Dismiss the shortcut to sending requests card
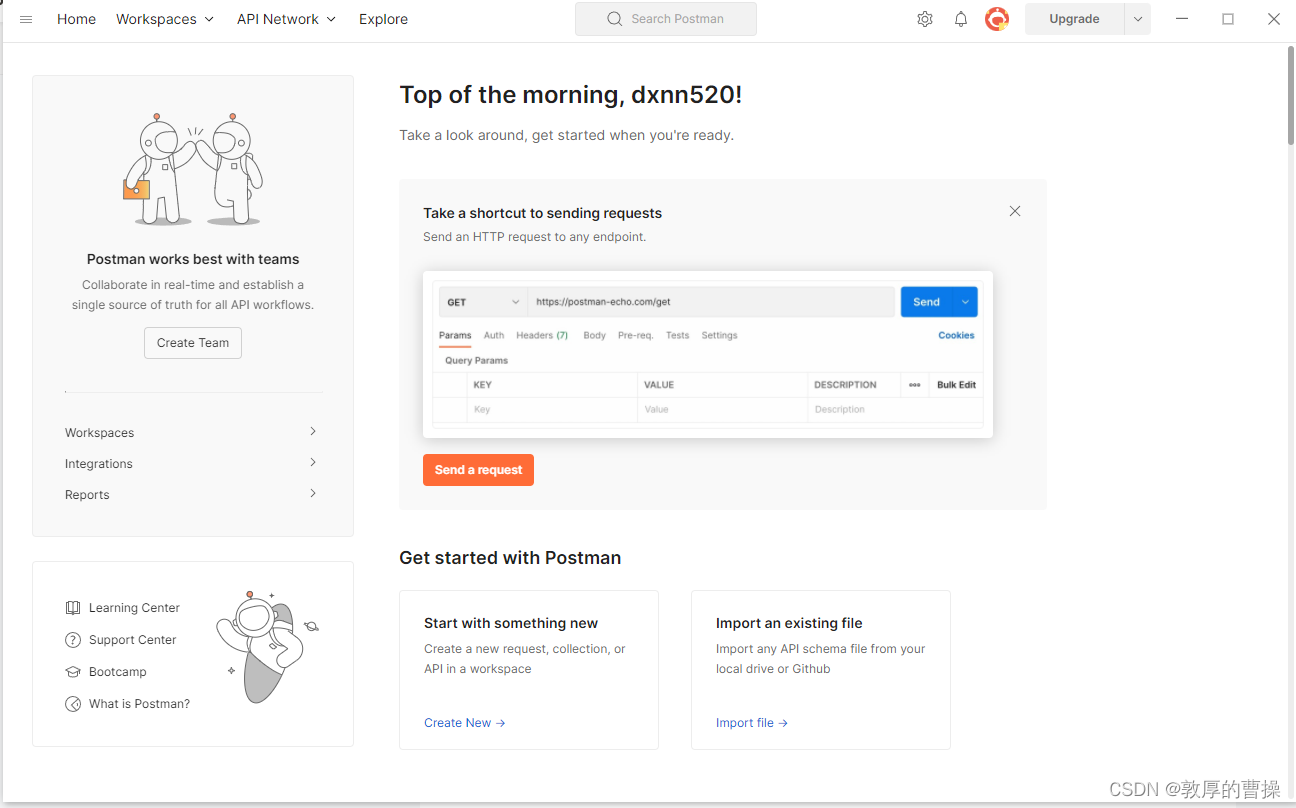 click(x=1015, y=211)
